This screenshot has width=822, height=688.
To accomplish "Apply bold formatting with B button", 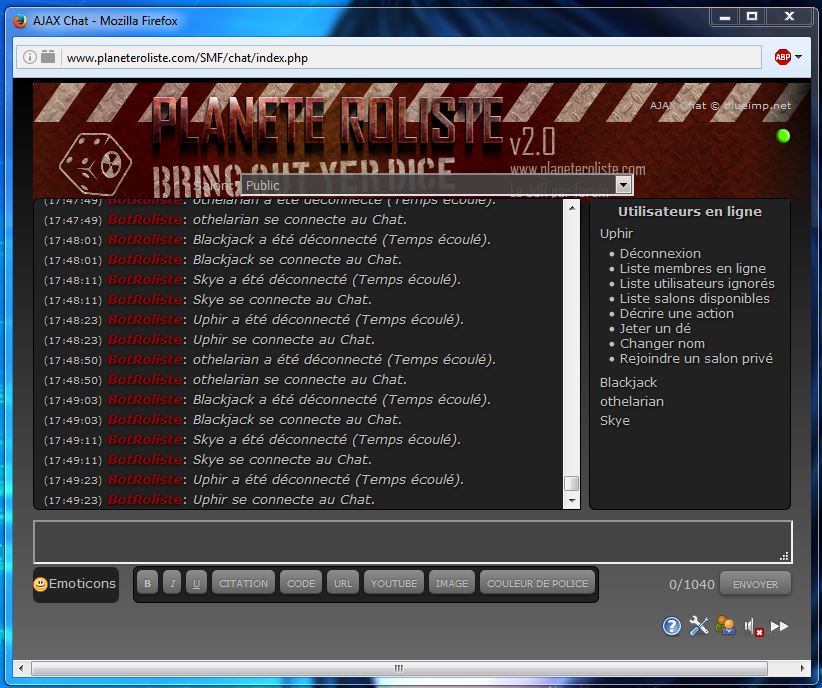I will 148,584.
